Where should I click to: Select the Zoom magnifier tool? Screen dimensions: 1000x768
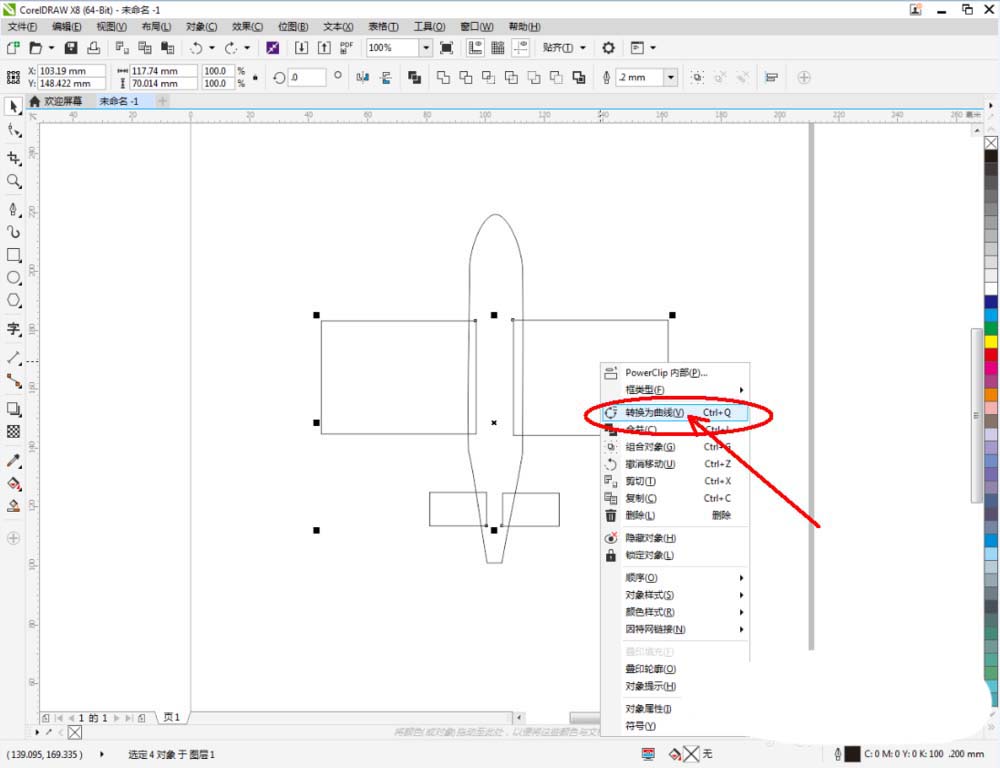tap(13, 181)
